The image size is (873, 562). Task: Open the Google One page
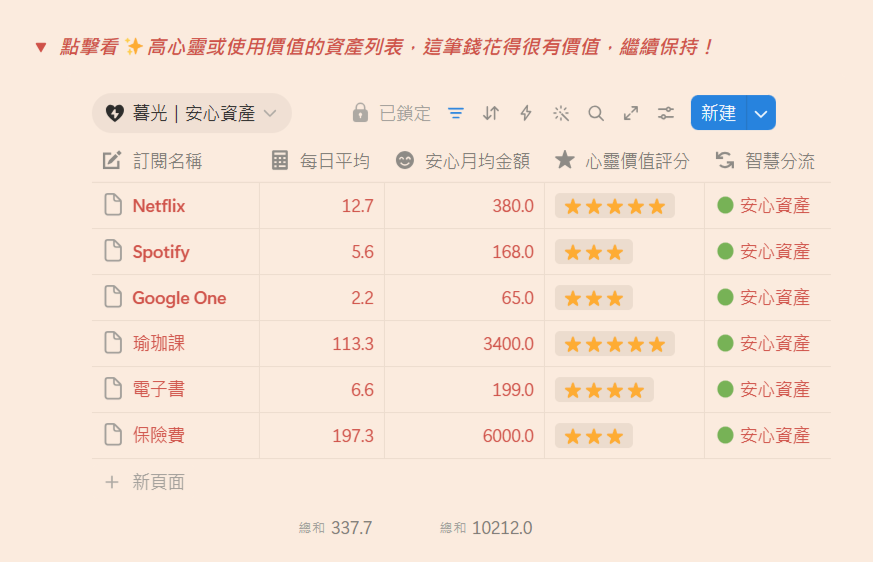[179, 298]
